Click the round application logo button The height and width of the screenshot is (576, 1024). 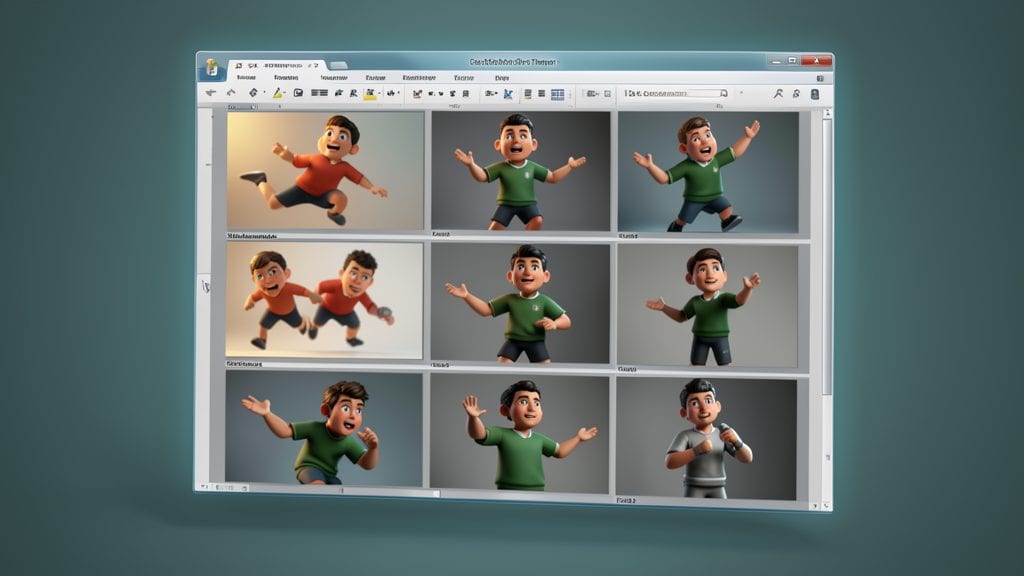click(x=212, y=68)
